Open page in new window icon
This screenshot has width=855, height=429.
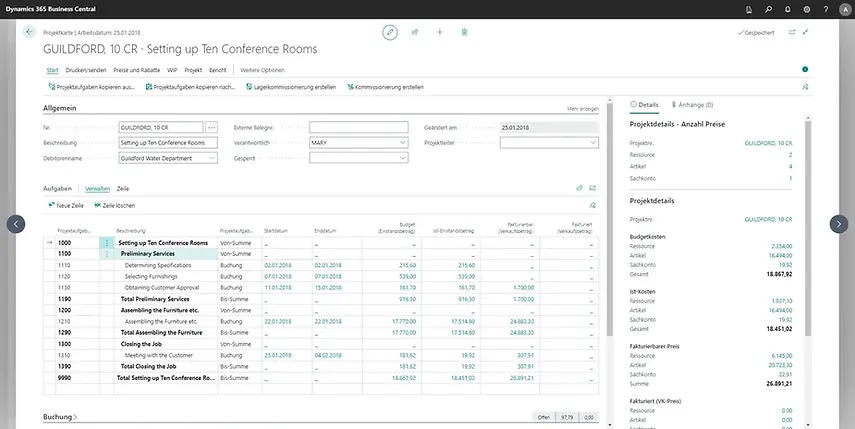click(792, 33)
